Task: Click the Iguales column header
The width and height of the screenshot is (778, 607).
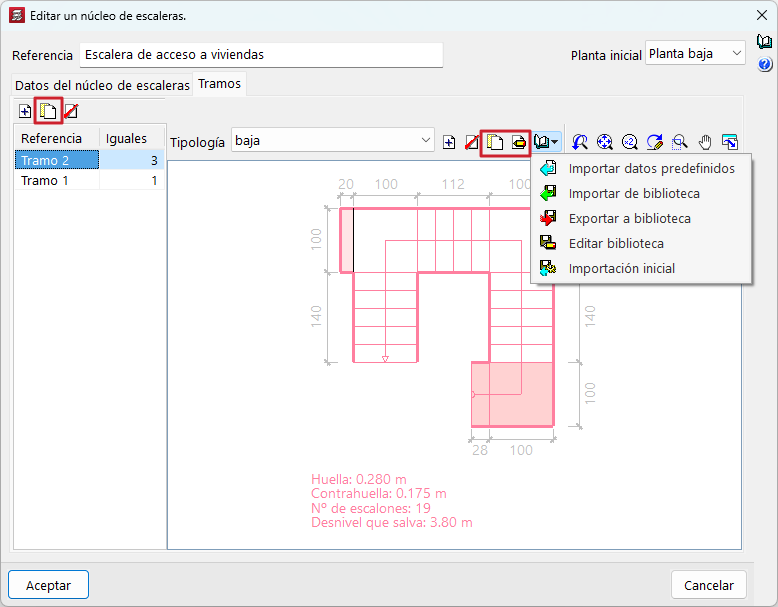Action: point(132,138)
